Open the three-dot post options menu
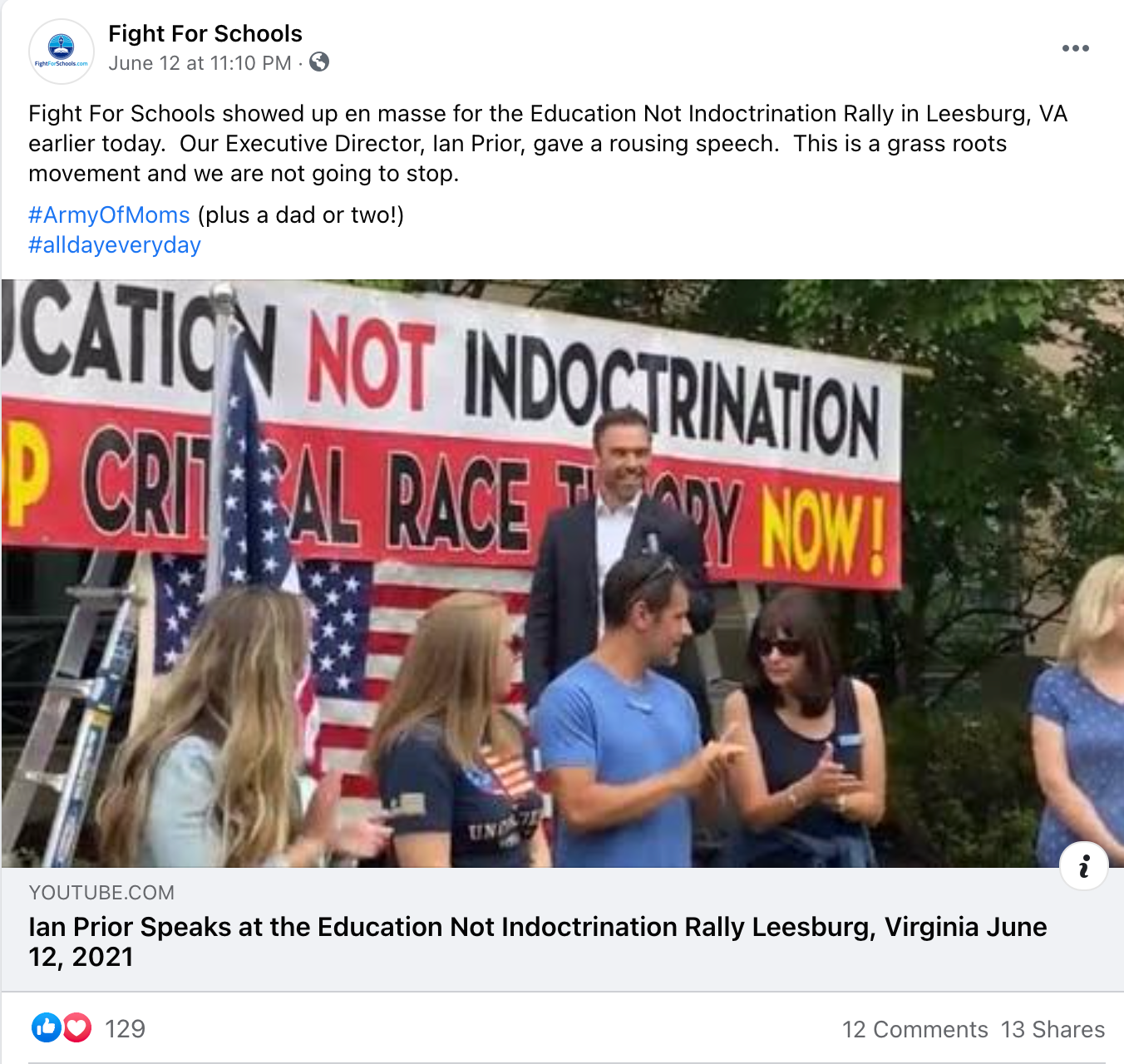Image resolution: width=1124 pixels, height=1064 pixels. click(1075, 48)
